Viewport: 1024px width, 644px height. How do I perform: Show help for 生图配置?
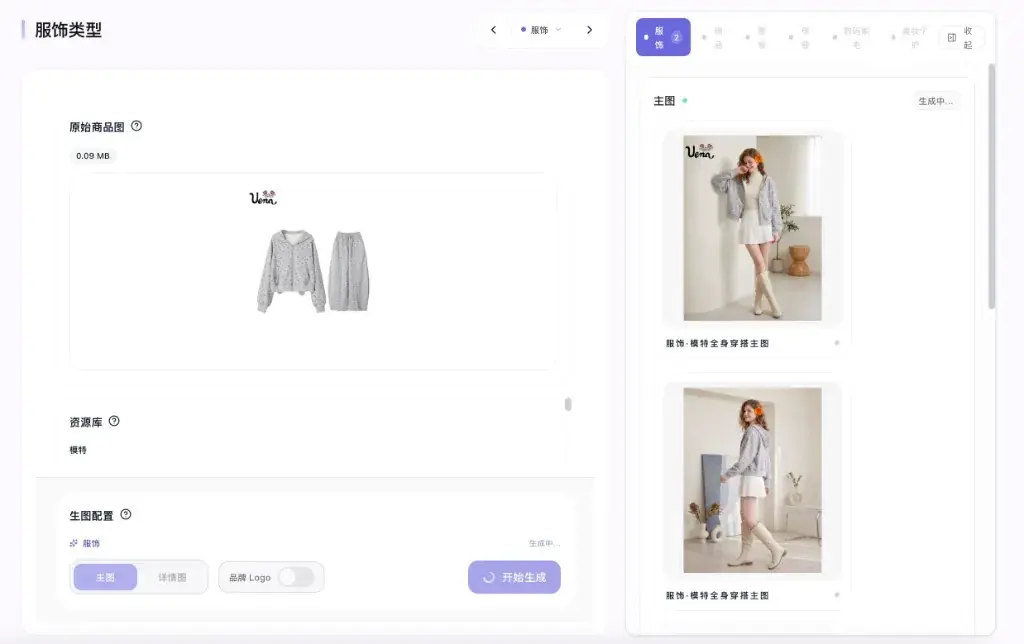(x=126, y=515)
